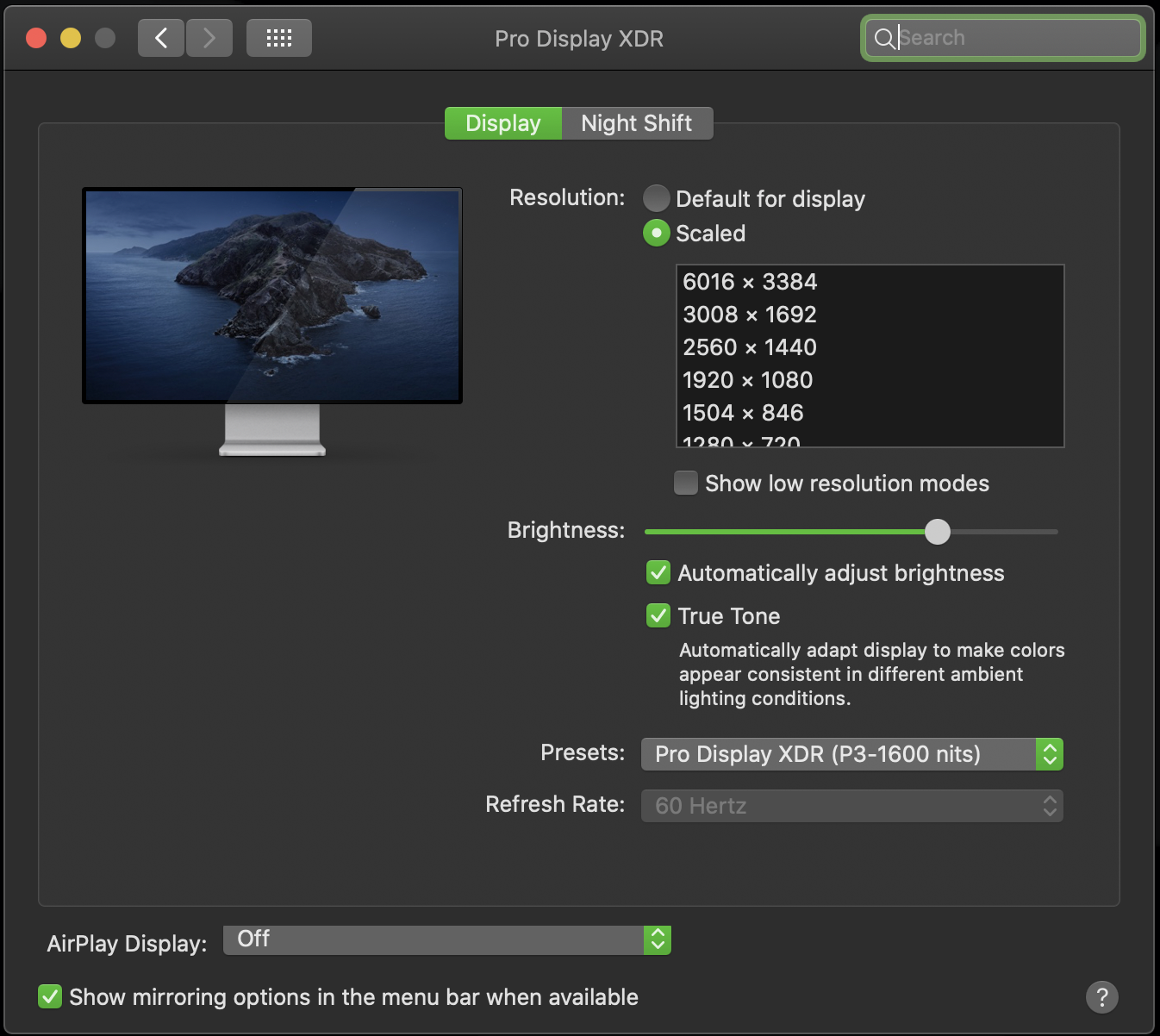Disable the True Tone checkbox
The width and height of the screenshot is (1160, 1036).
(658, 615)
